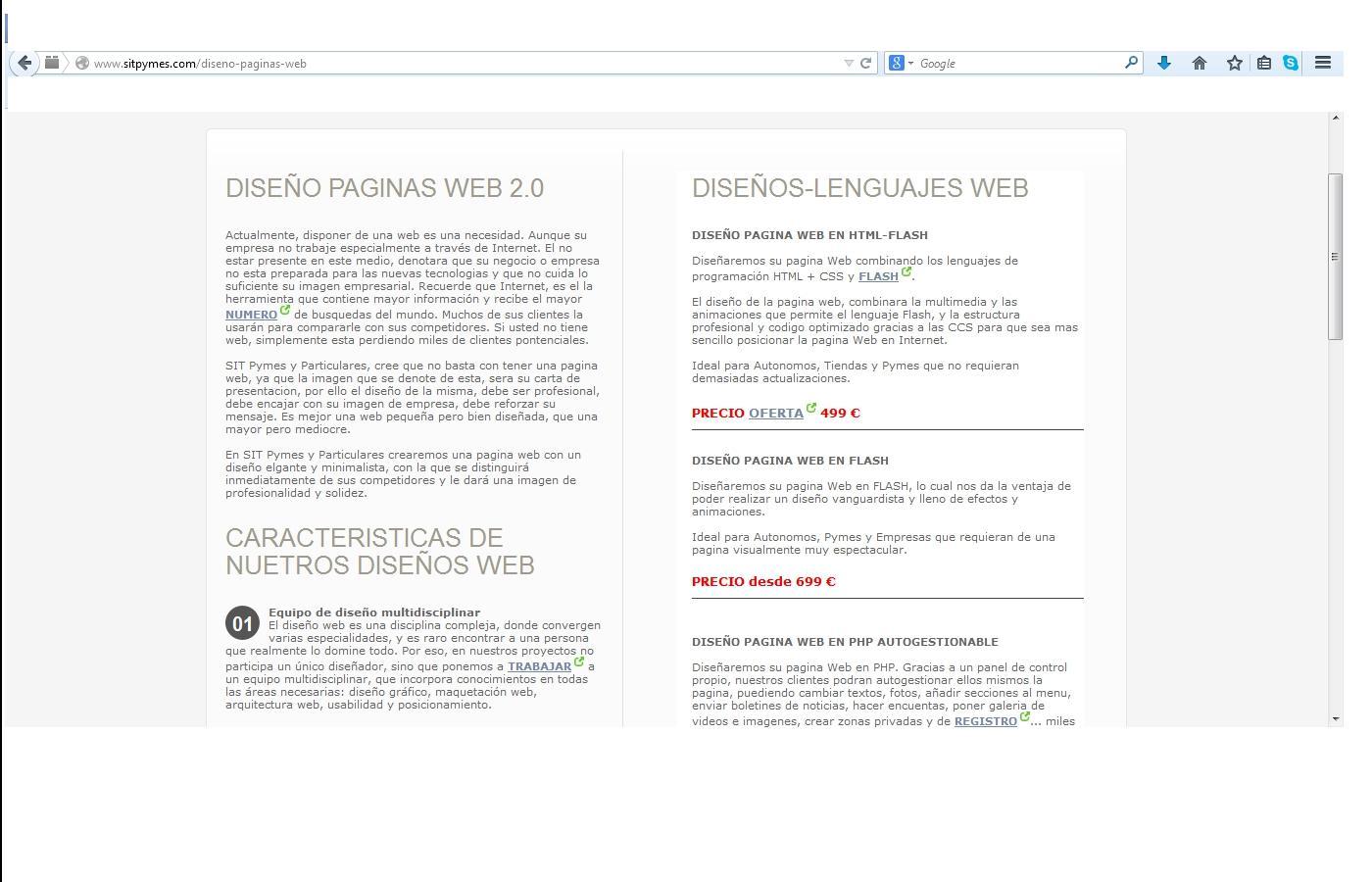Open the URL history dropdown arrow

[x=849, y=63]
